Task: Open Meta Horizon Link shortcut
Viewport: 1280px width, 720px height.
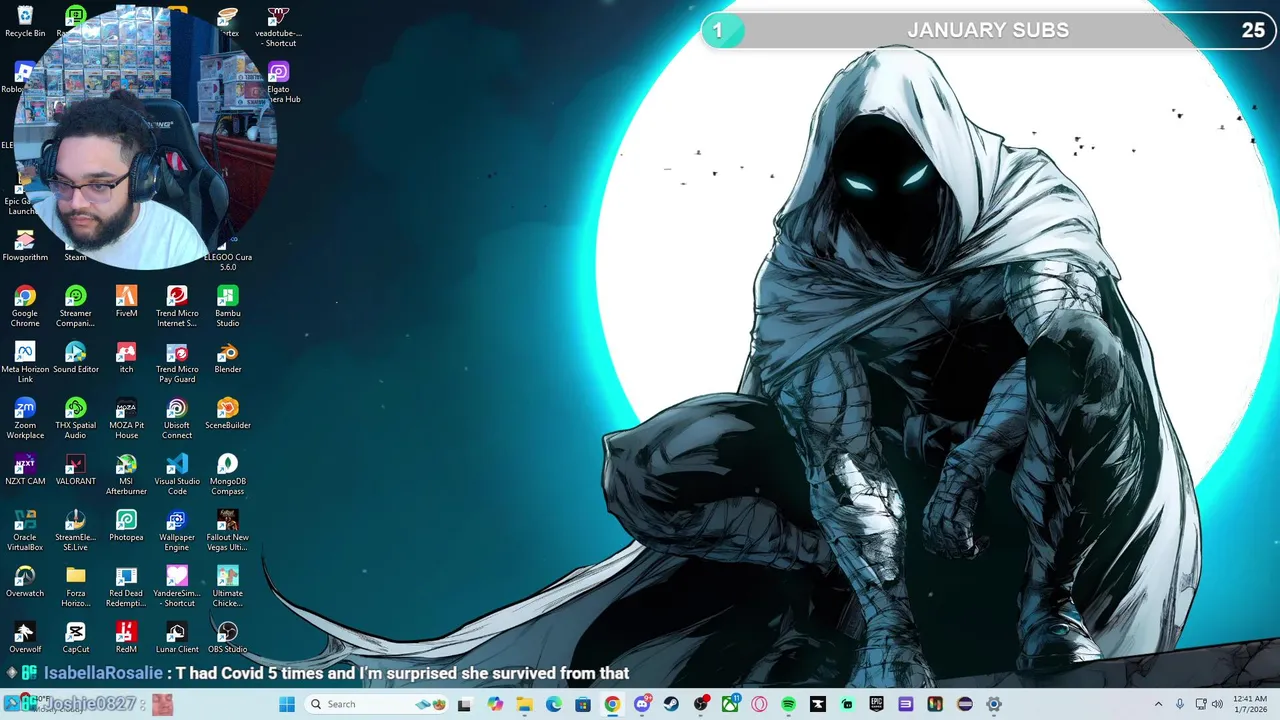Action: [x=25, y=362]
